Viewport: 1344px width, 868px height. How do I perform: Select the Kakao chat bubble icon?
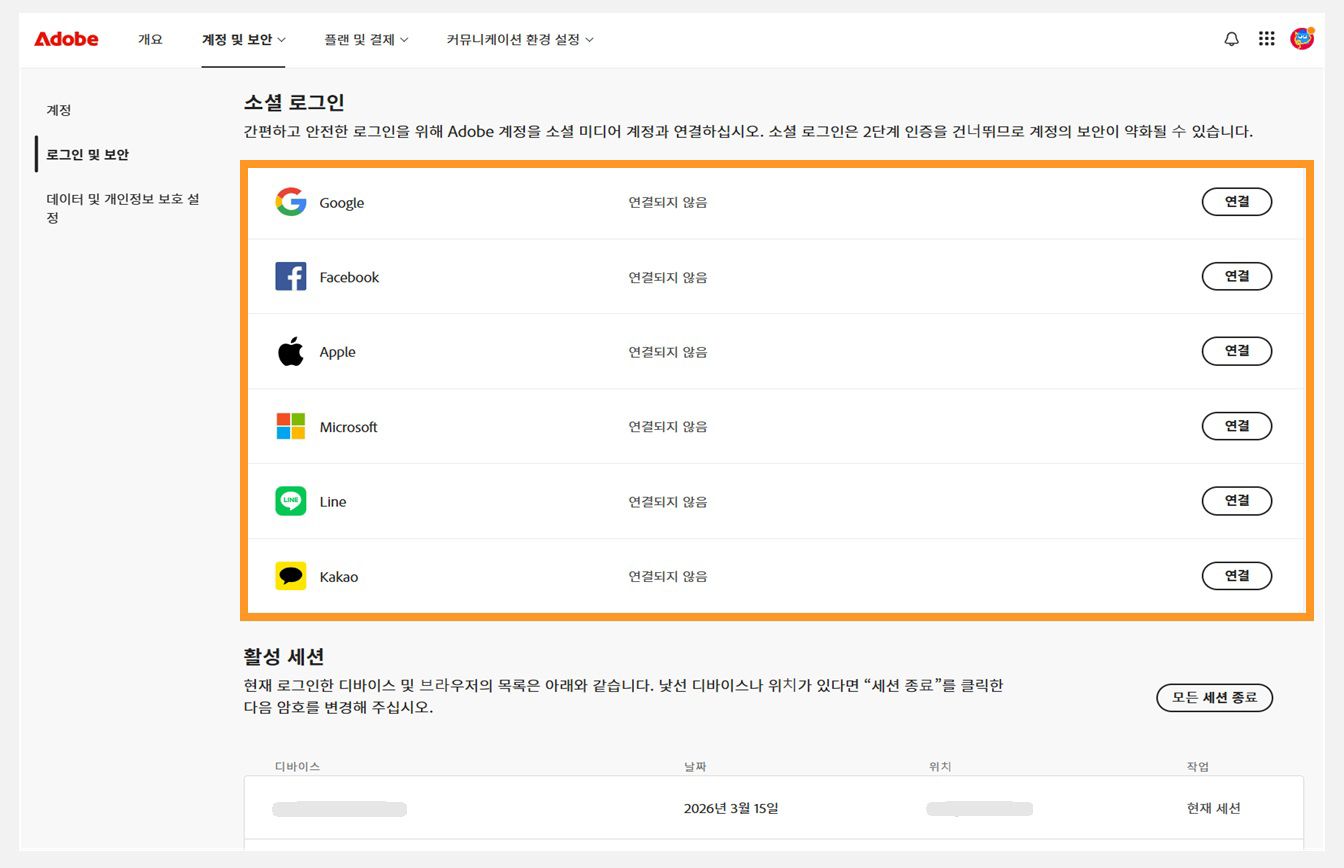290,576
